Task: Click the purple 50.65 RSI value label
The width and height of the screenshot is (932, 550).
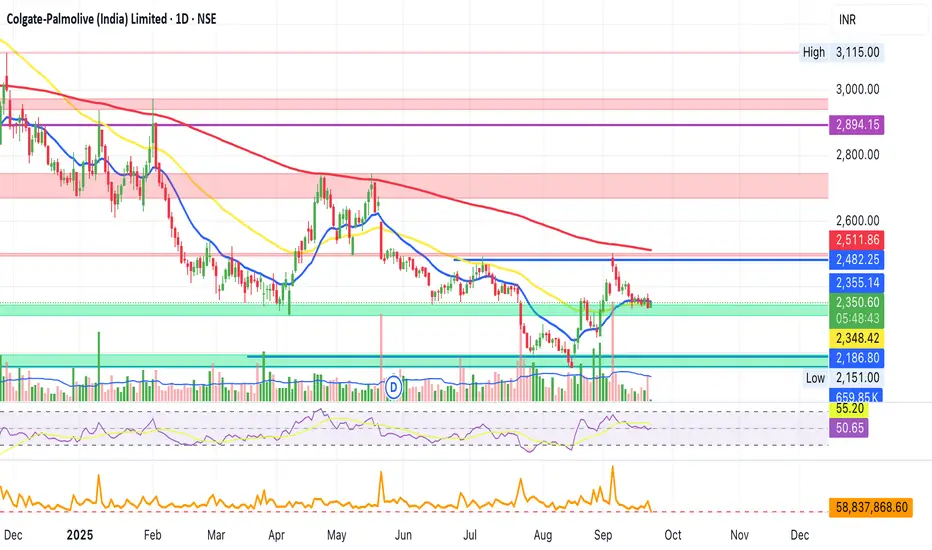Action: click(849, 428)
